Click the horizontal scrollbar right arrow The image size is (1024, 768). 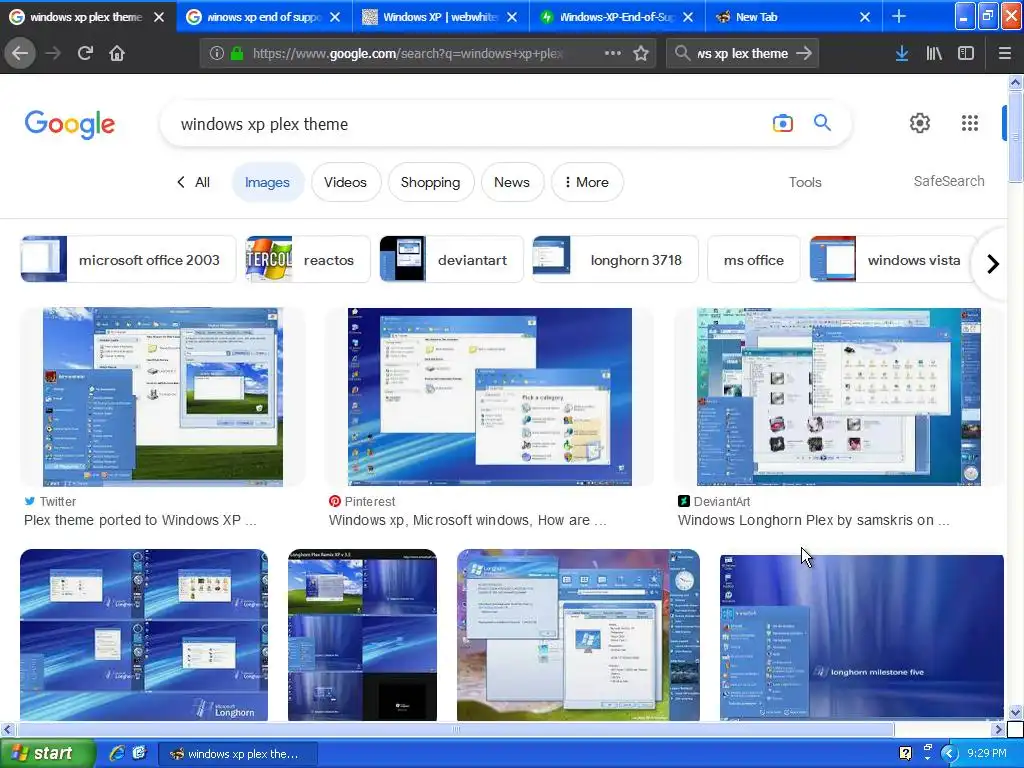point(998,729)
